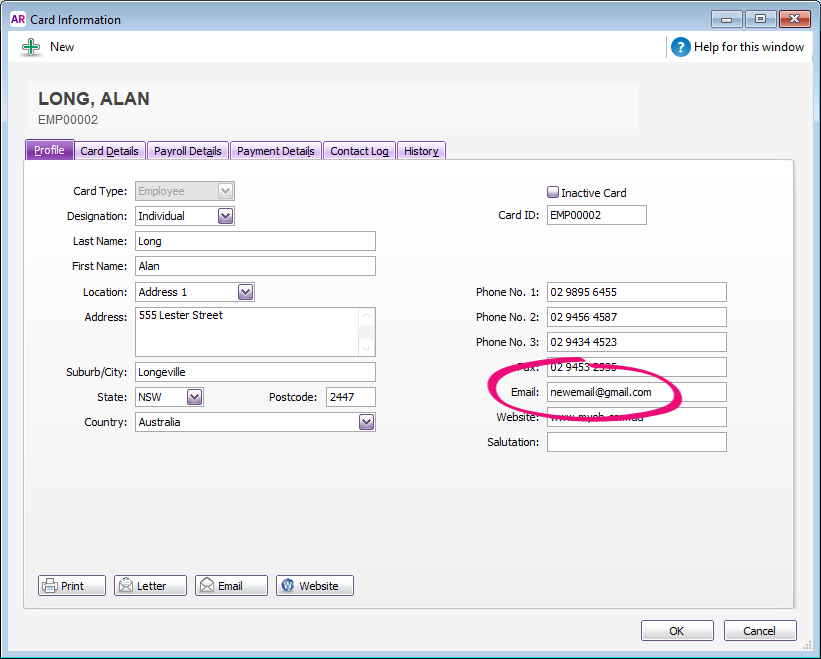Click the Cancel button

click(x=759, y=631)
